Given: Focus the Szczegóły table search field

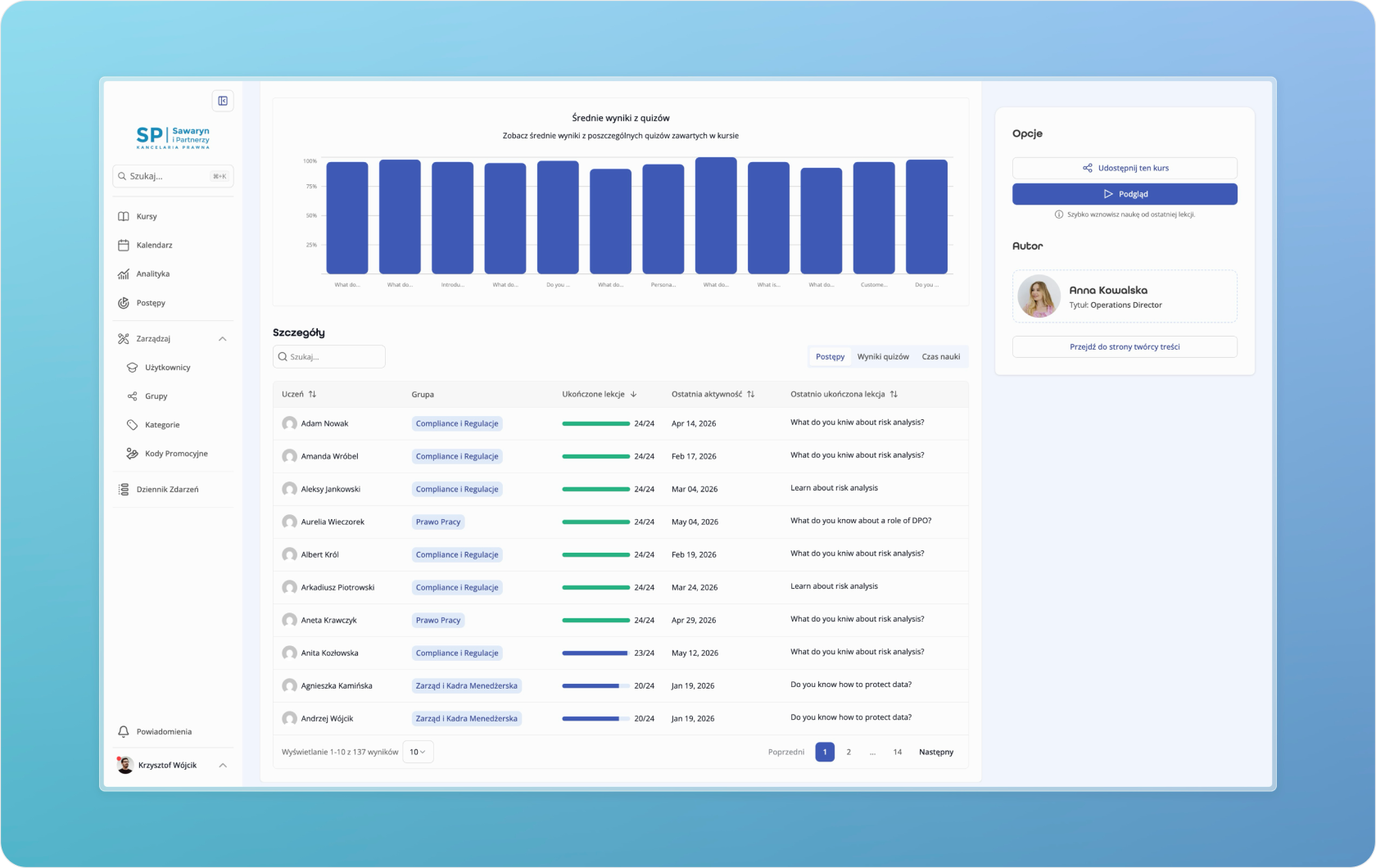Looking at the screenshot, I should pos(329,357).
